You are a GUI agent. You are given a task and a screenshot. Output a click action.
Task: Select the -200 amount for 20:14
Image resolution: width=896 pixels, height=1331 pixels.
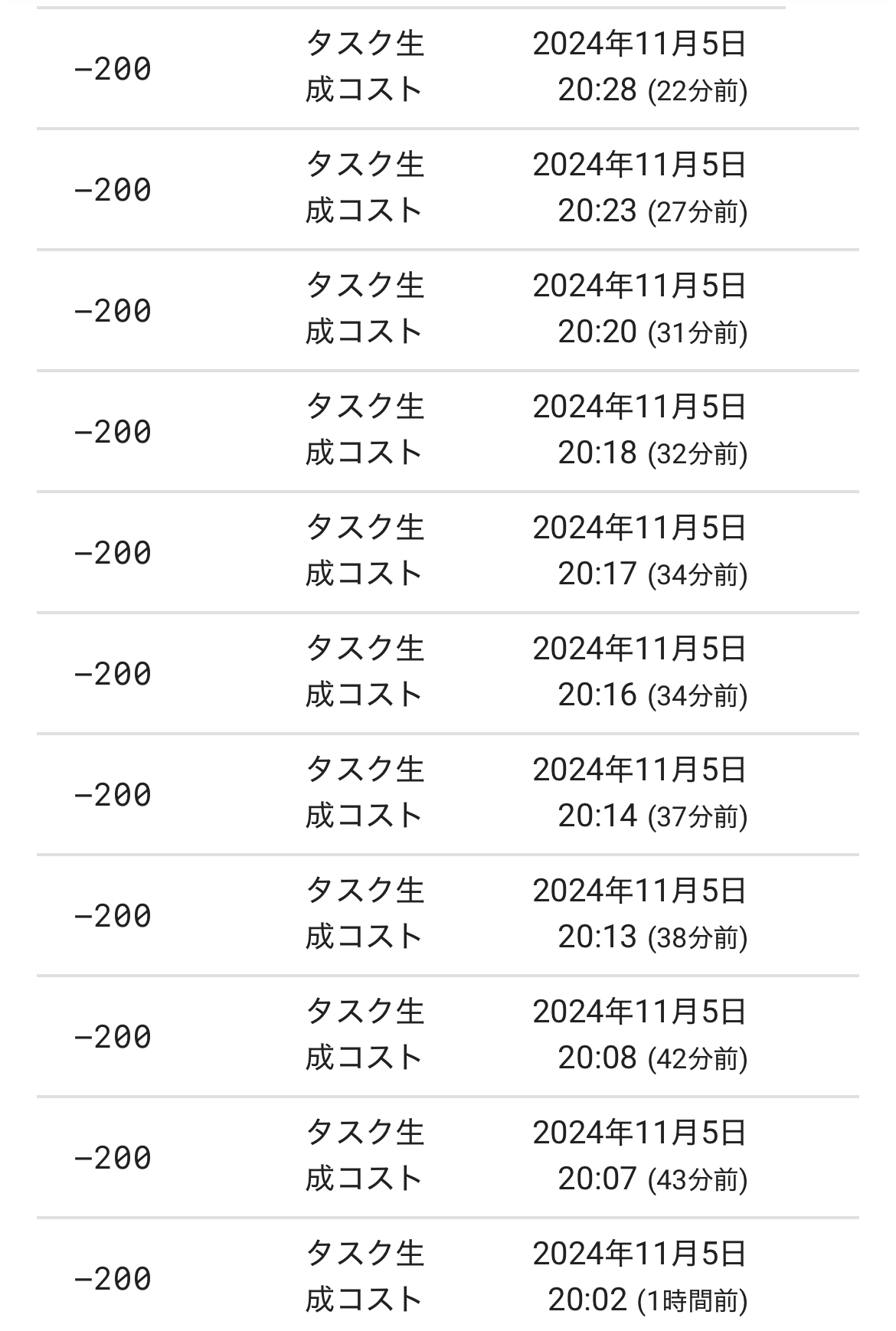pos(113,795)
